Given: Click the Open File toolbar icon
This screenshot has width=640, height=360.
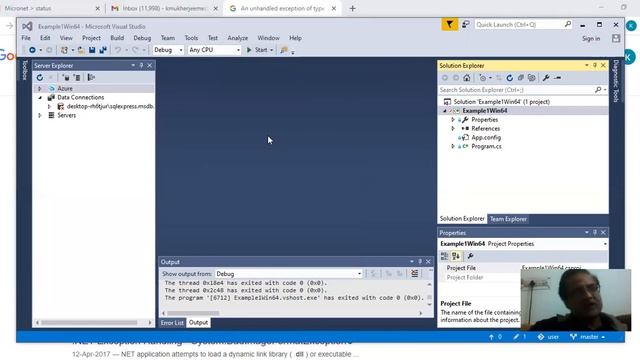Looking at the screenshot, I should click(81, 50).
